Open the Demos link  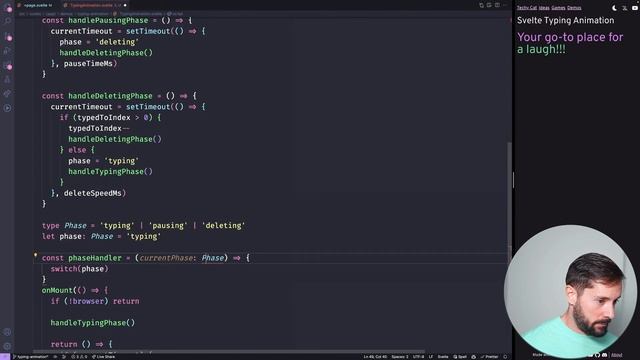574,8
